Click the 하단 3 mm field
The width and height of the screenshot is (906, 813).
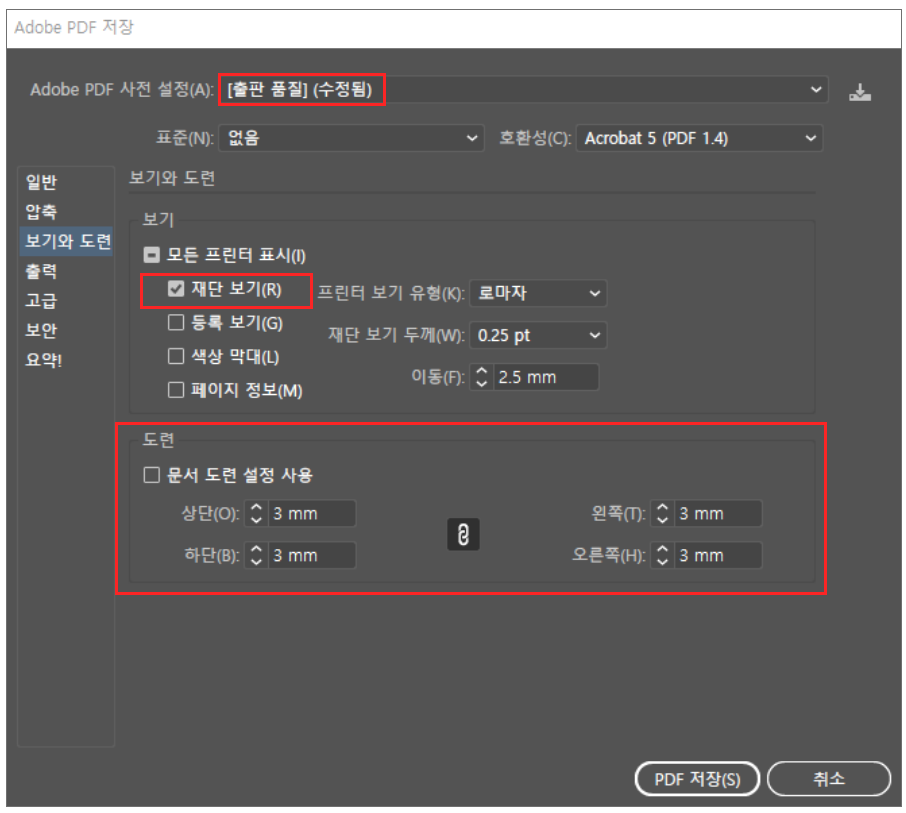point(312,555)
